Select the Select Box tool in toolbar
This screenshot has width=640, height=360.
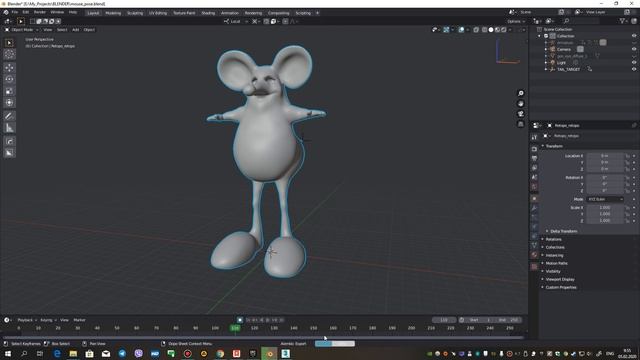(9, 43)
